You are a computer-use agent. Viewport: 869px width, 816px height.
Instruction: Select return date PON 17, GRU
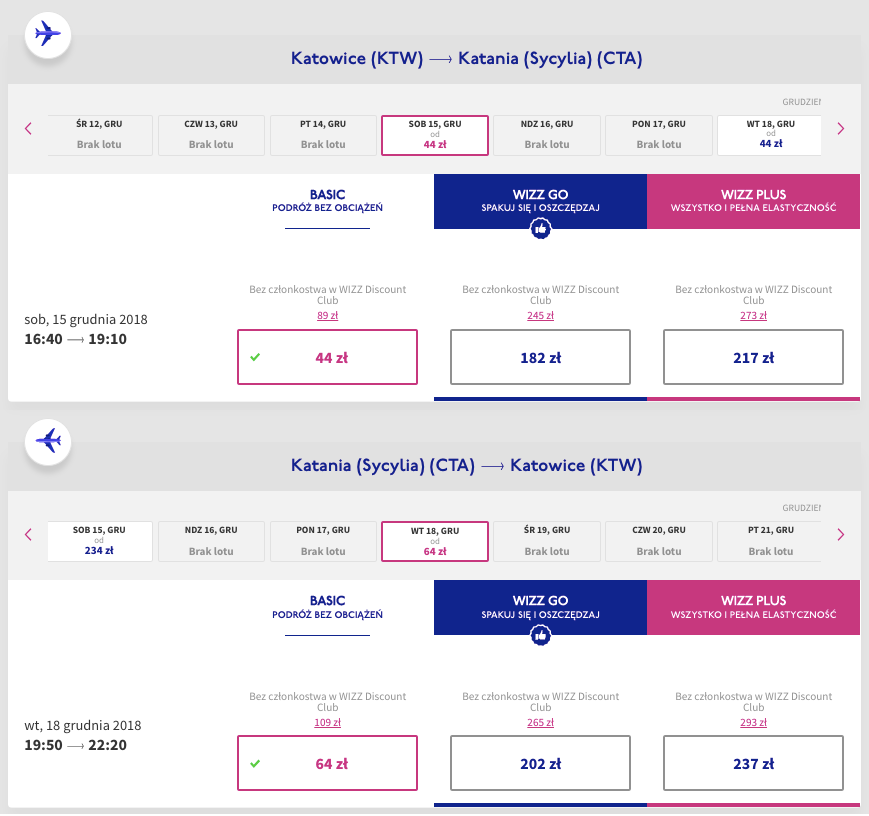click(323, 541)
